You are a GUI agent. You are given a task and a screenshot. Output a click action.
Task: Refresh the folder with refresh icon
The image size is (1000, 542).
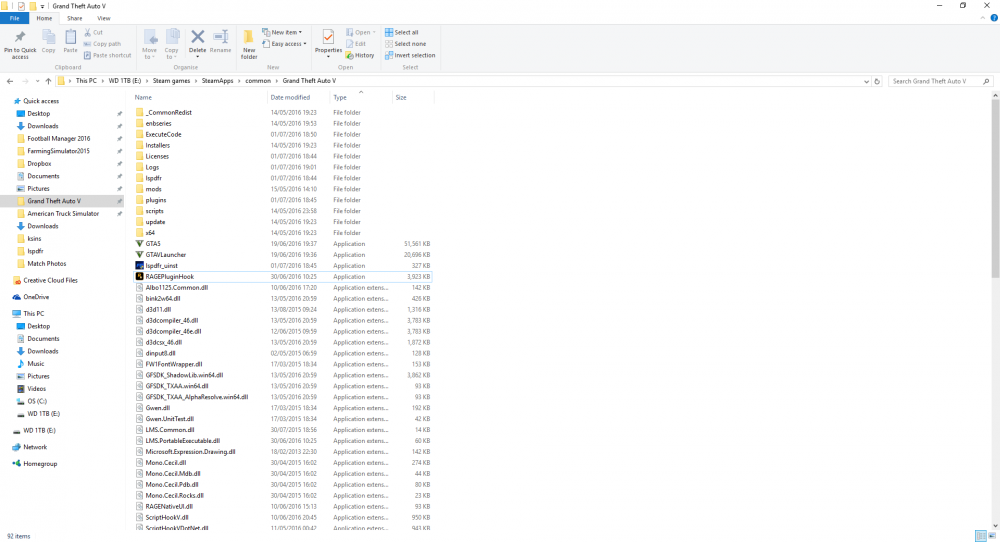tap(877, 82)
